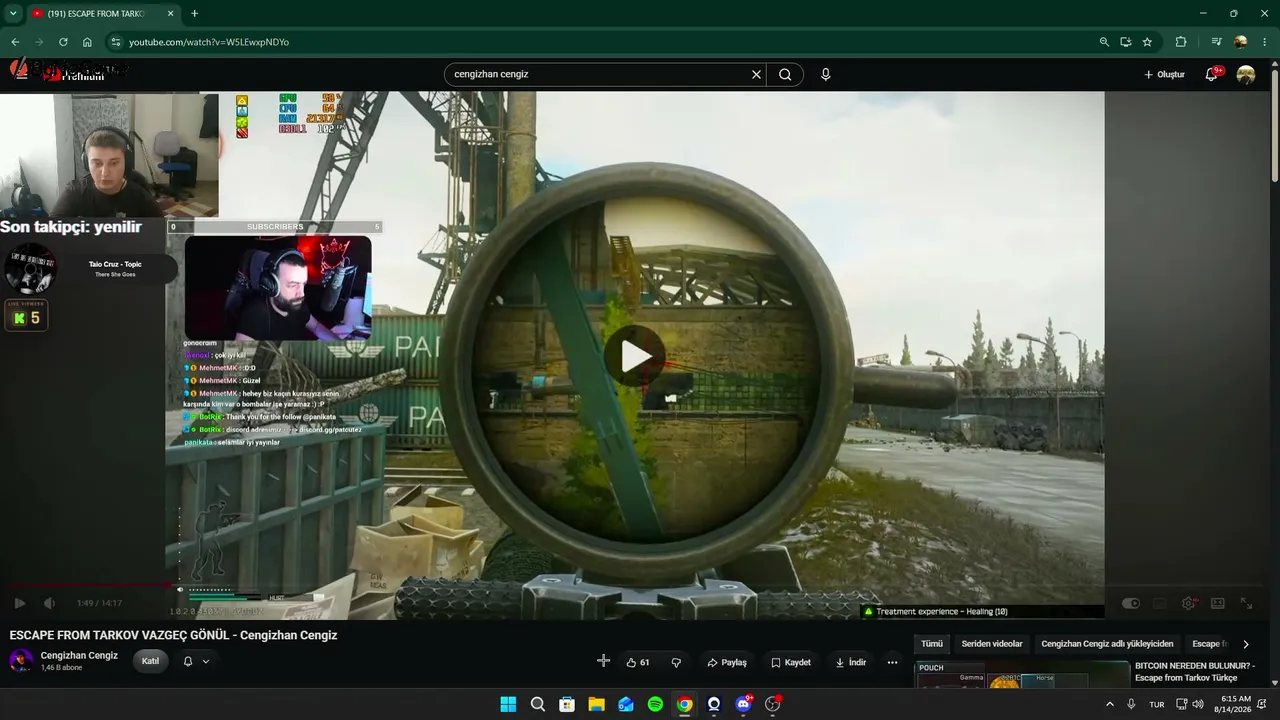Show more filter chips with the right arrow
The height and width of the screenshot is (720, 1280).
click(1245, 644)
